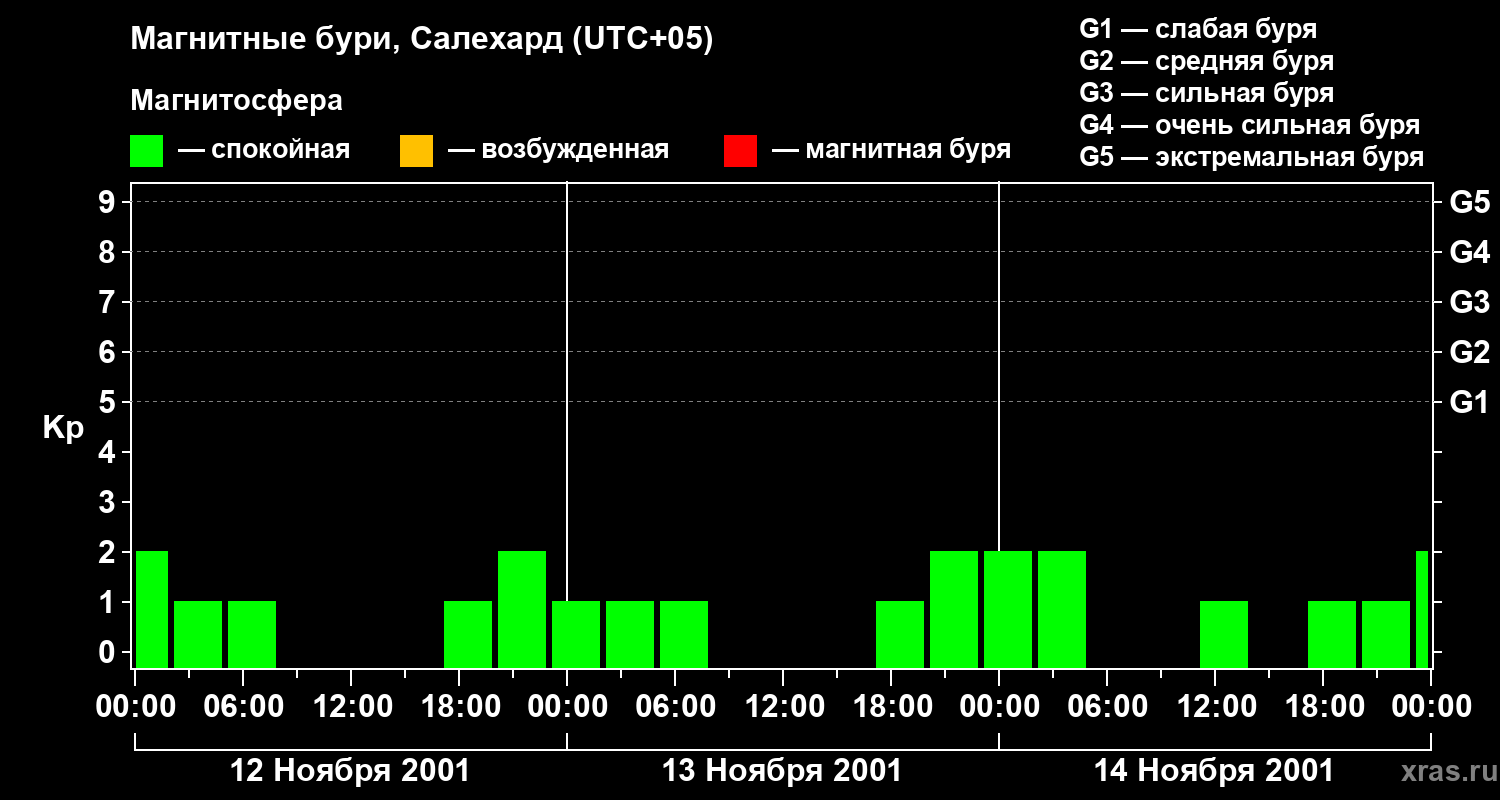Select the 'G3 — сильная буря' legend line
This screenshot has width=1500, height=800.
point(1207,93)
